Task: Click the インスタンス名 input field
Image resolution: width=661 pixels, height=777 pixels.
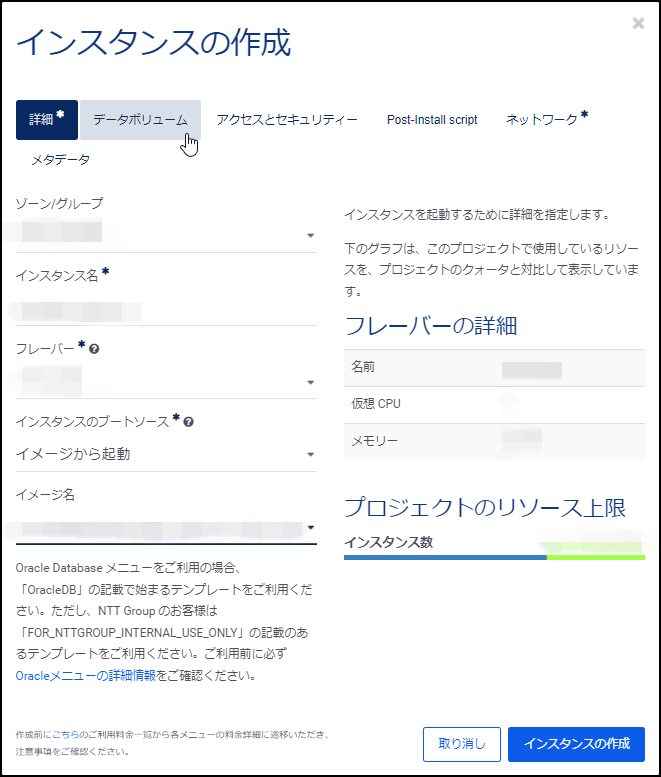Action: [x=166, y=311]
